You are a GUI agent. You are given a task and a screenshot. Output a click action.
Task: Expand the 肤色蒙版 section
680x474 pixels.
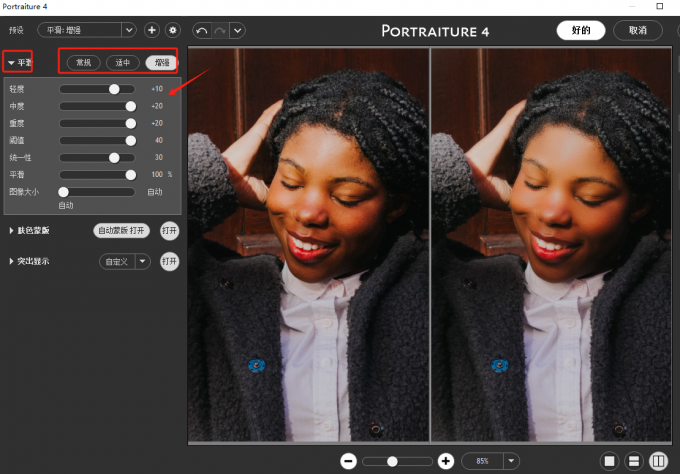(x=11, y=231)
